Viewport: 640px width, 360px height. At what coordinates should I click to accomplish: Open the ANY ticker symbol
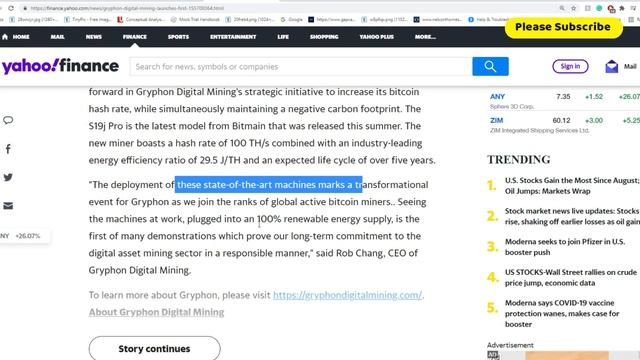[497, 97]
